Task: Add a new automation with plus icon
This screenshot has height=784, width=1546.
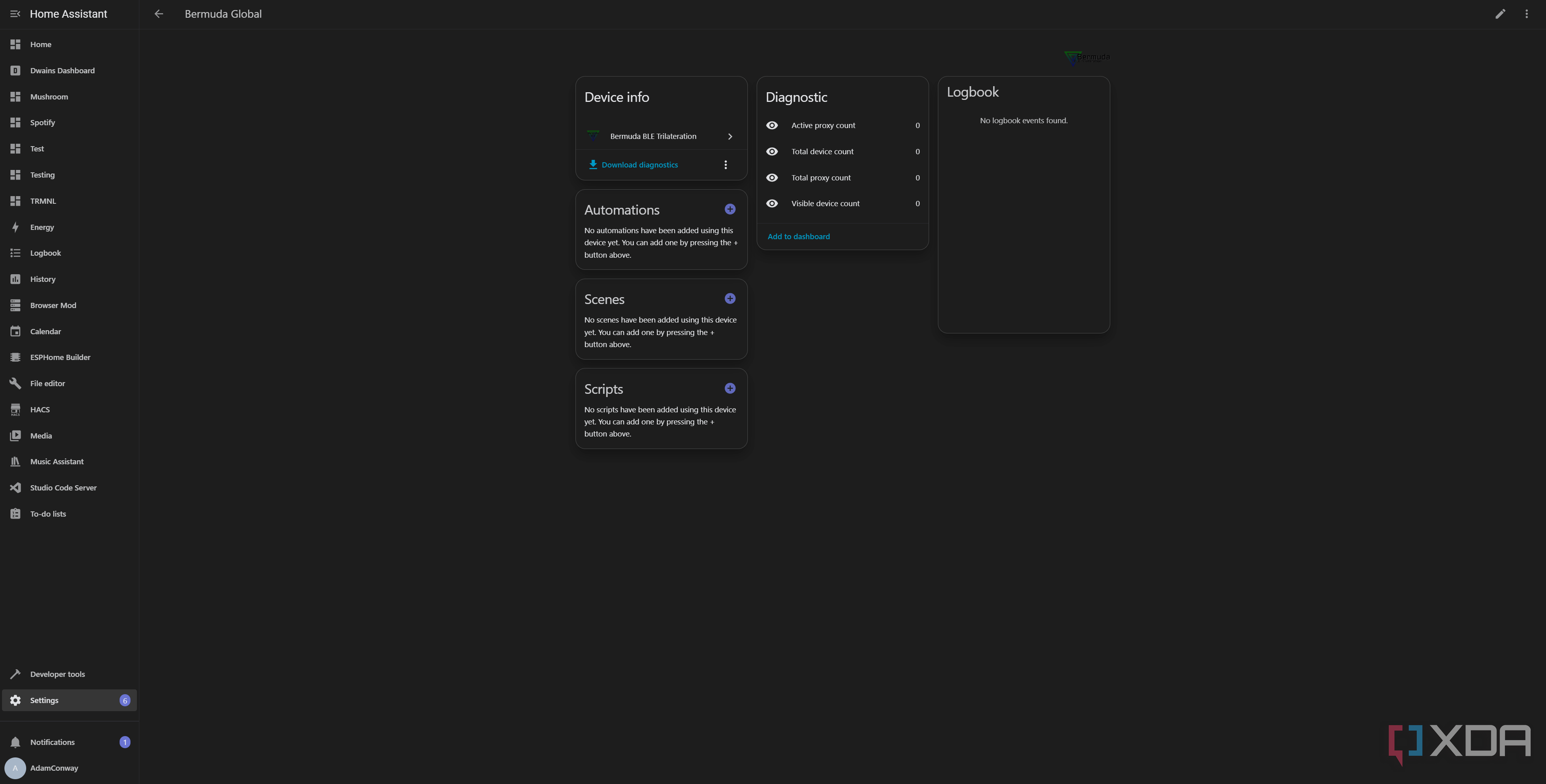Action: [x=730, y=209]
